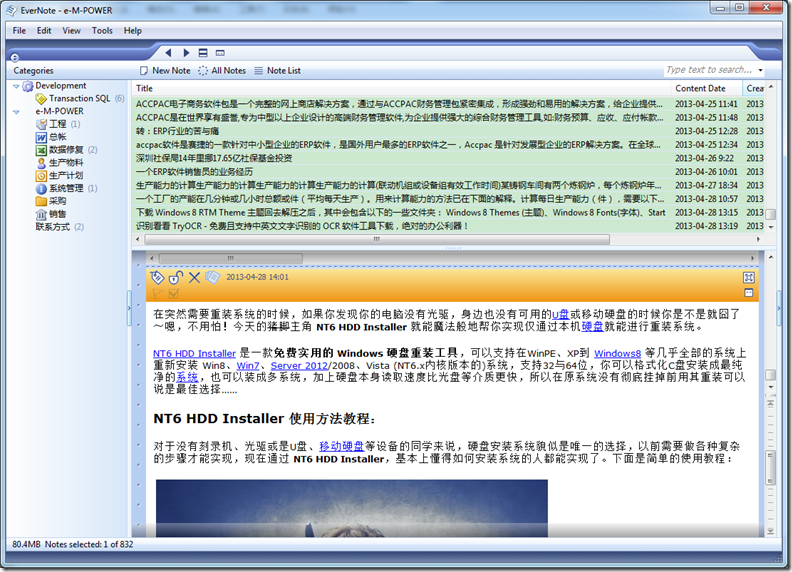This screenshot has width=792, height=572.
Task: Open the File menu
Action: 19,31
